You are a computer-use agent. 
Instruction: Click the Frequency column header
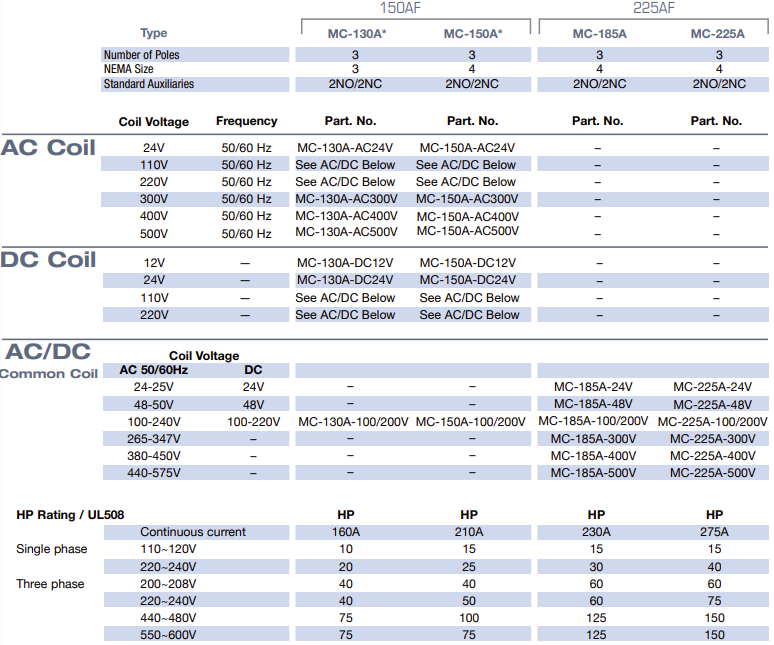[x=246, y=121]
